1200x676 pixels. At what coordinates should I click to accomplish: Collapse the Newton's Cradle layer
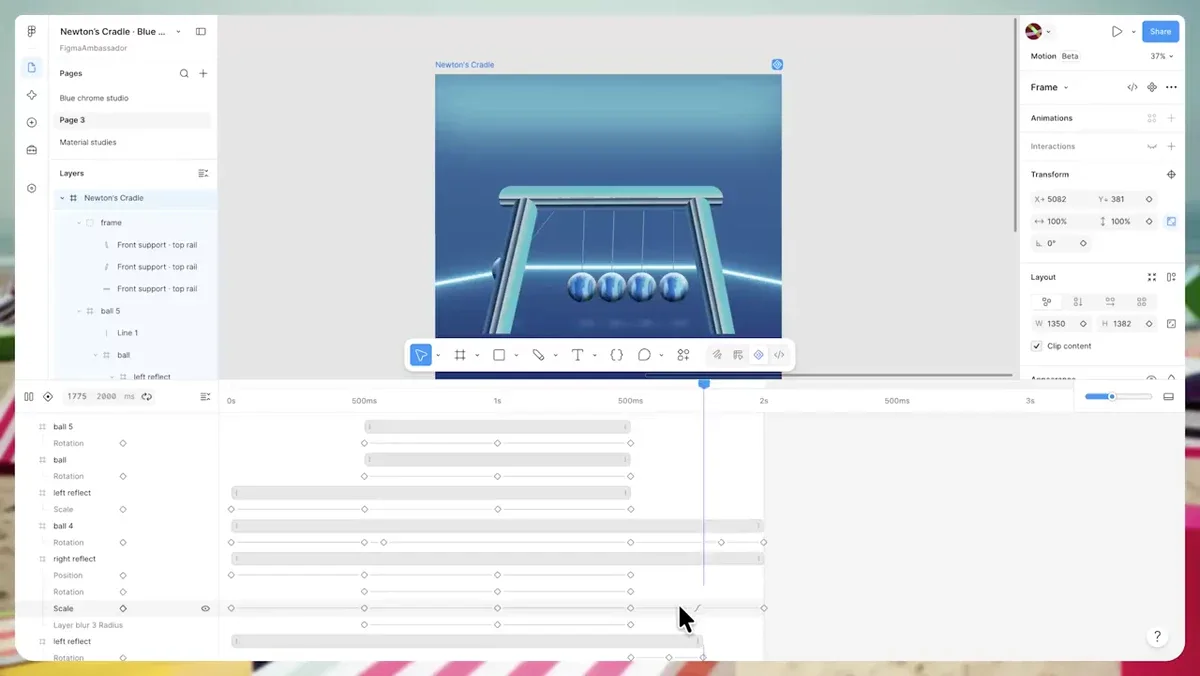62,198
